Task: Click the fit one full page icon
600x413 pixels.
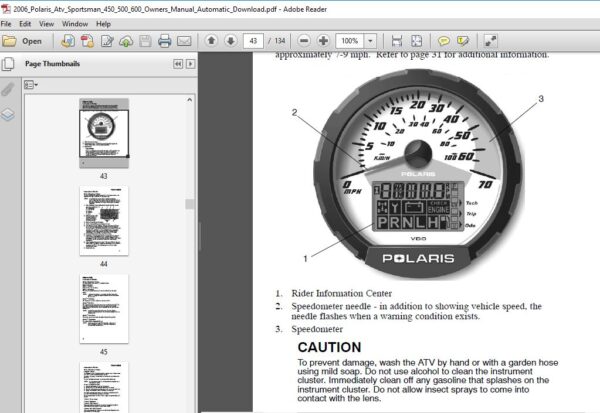Action: pyautogui.click(x=416, y=41)
